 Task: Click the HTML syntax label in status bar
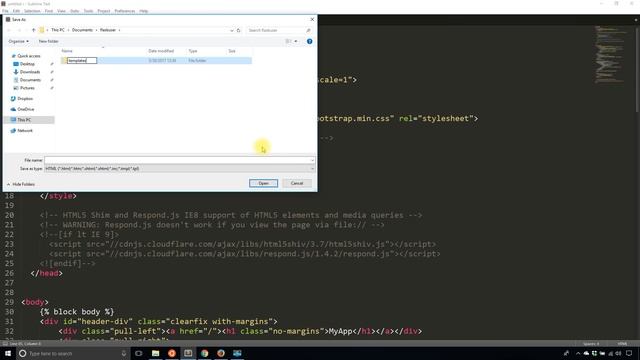coord(622,344)
